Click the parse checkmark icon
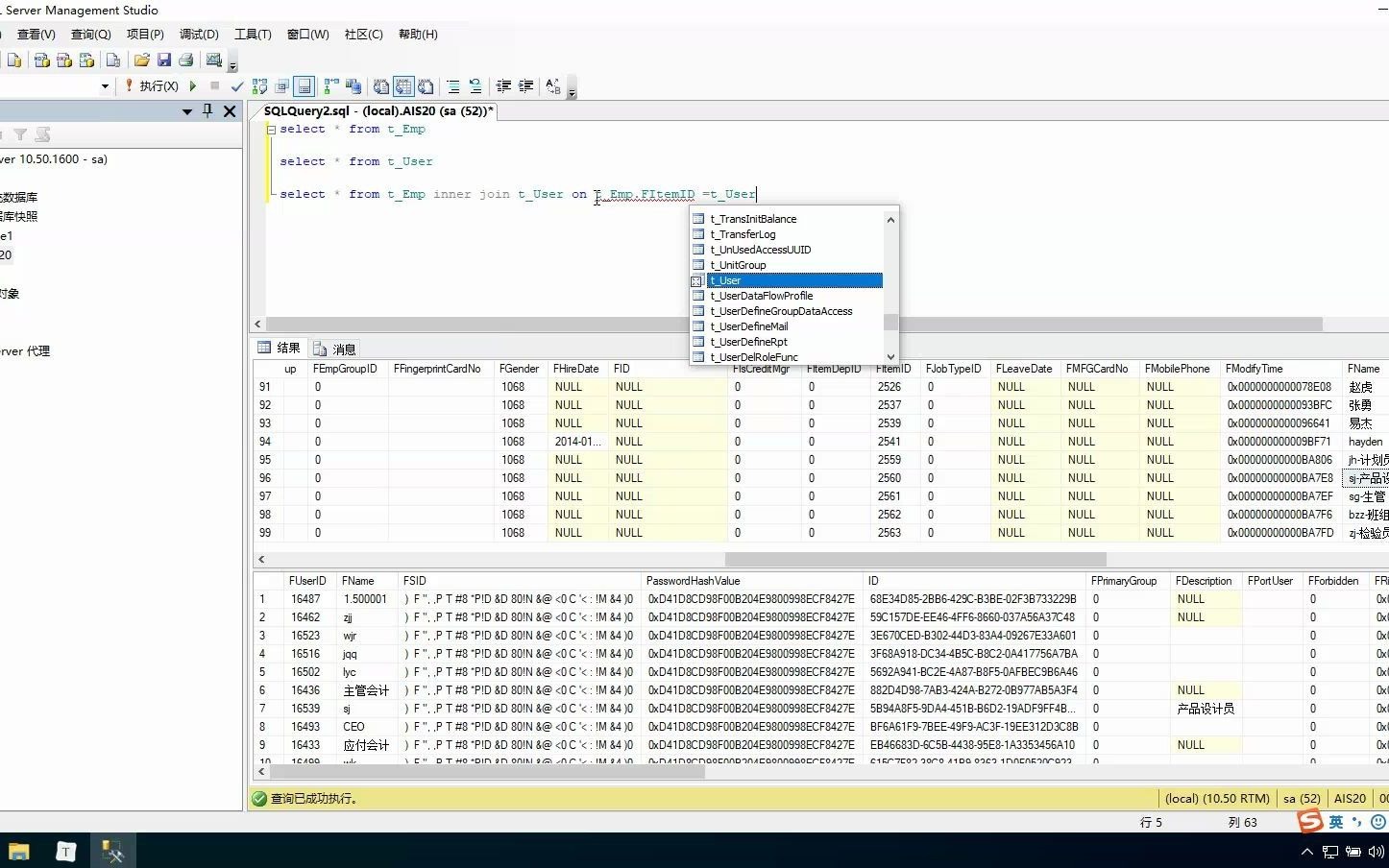The width and height of the screenshot is (1389, 868). click(x=237, y=86)
